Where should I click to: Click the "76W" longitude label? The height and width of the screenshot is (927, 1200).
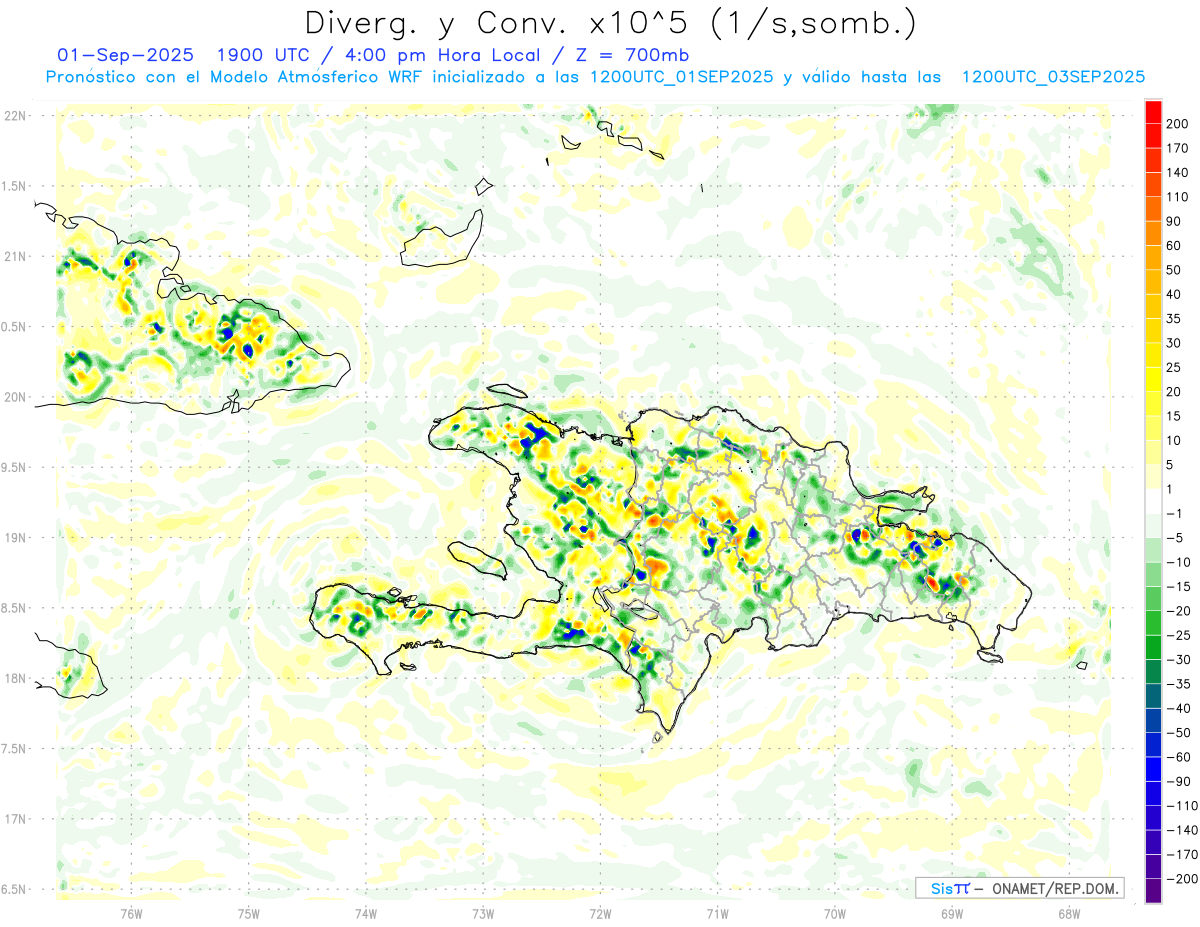tap(131, 914)
